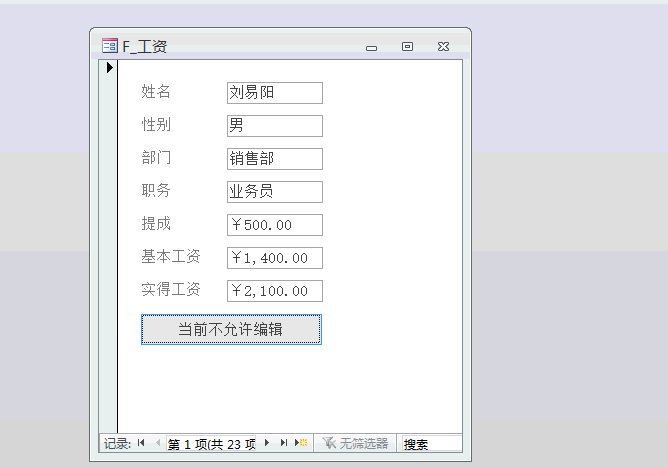Click the 部门 field showing 销售部
Image resolution: width=668 pixels, height=468 pixels.
click(274, 159)
